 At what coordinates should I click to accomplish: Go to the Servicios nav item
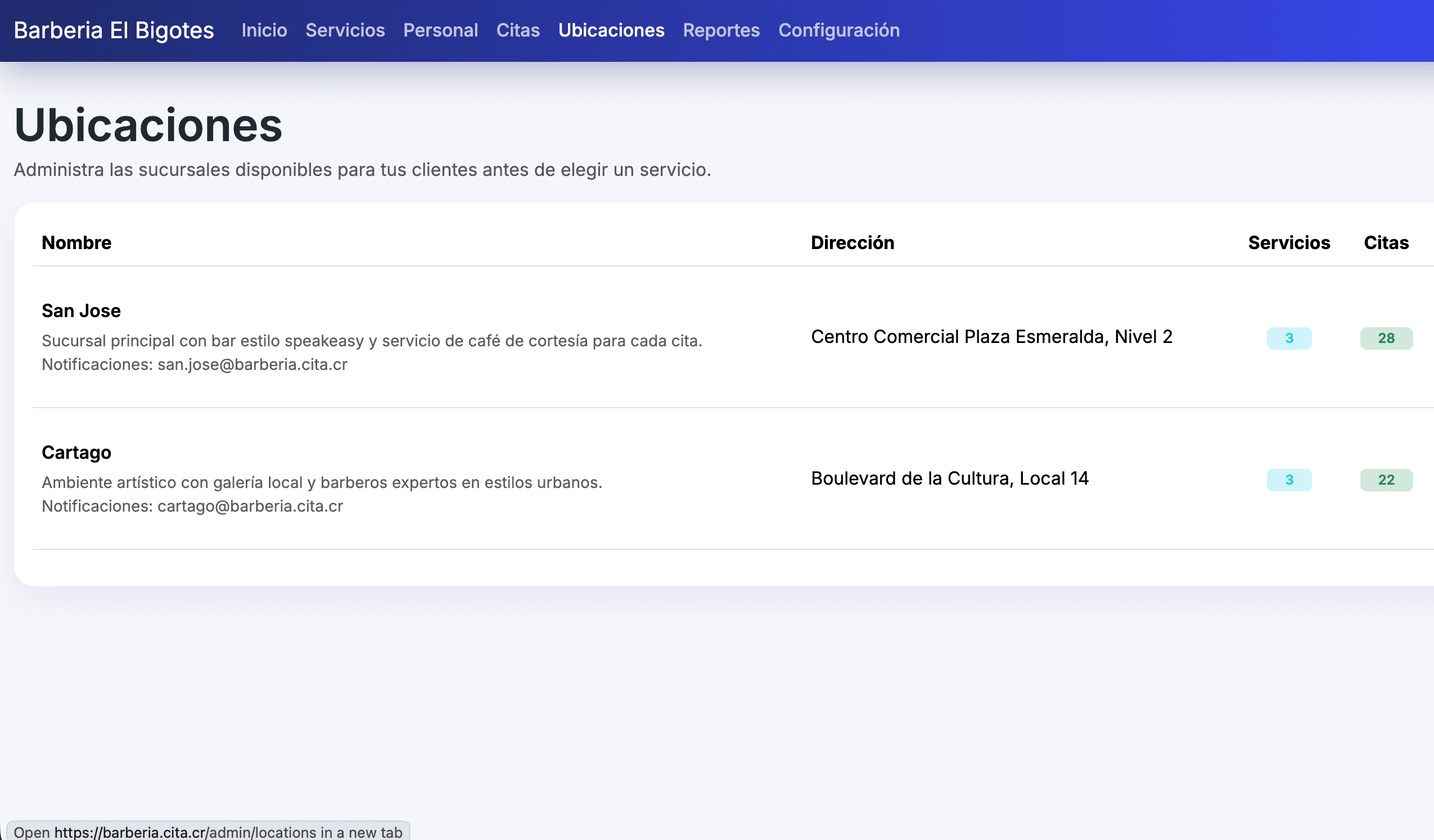point(345,30)
